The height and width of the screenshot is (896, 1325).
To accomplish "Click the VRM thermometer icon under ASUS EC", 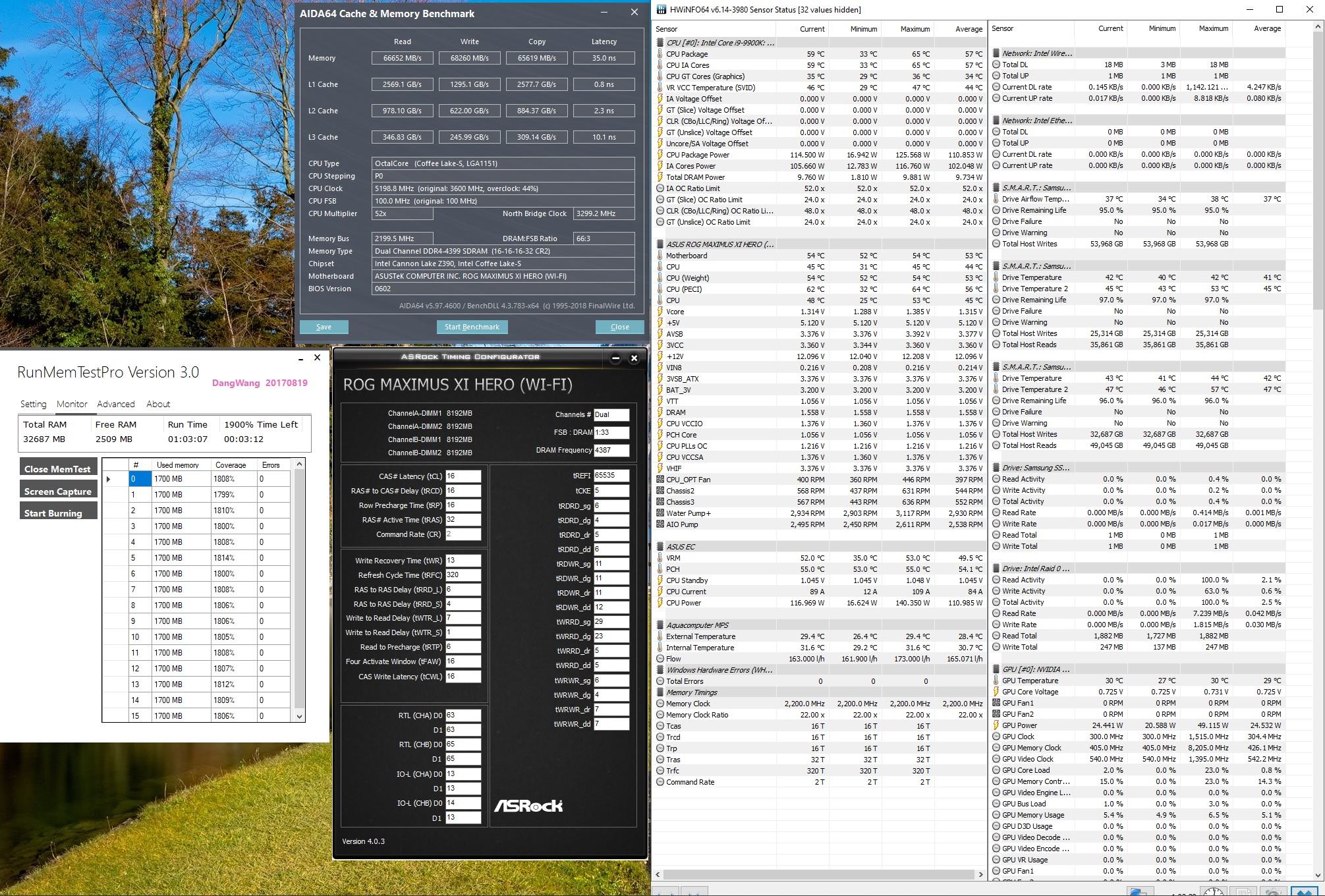I will click(x=660, y=558).
